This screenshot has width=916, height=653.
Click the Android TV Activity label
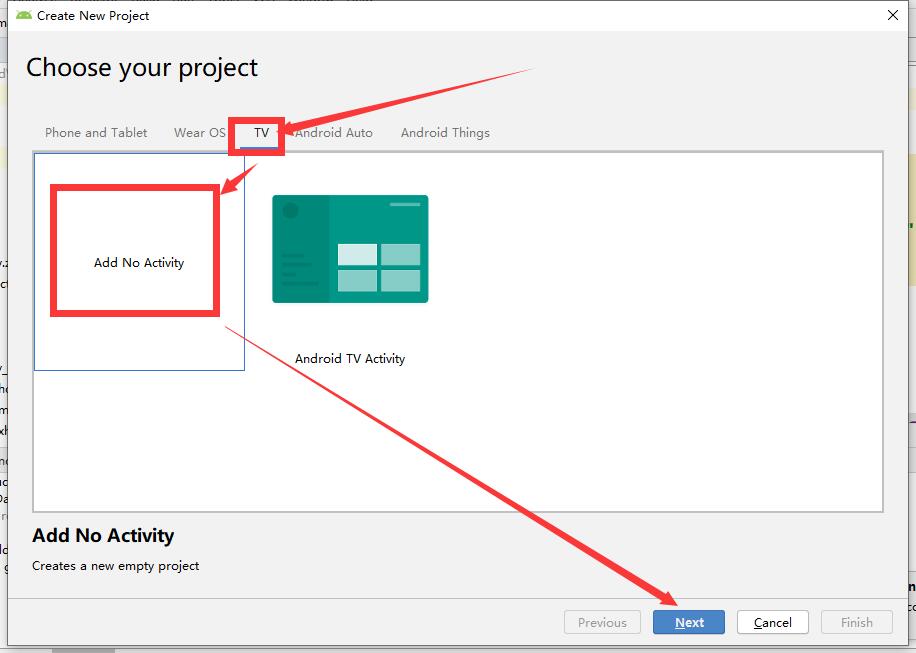(350, 359)
